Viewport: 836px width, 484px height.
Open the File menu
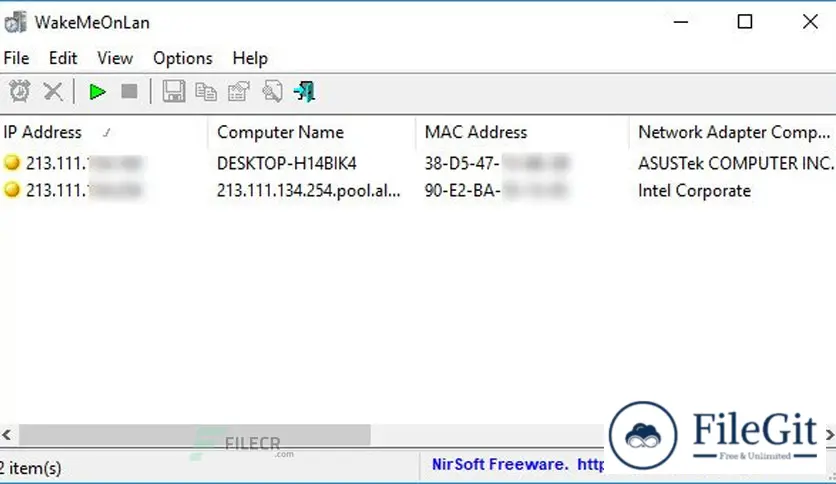pyautogui.click(x=17, y=58)
